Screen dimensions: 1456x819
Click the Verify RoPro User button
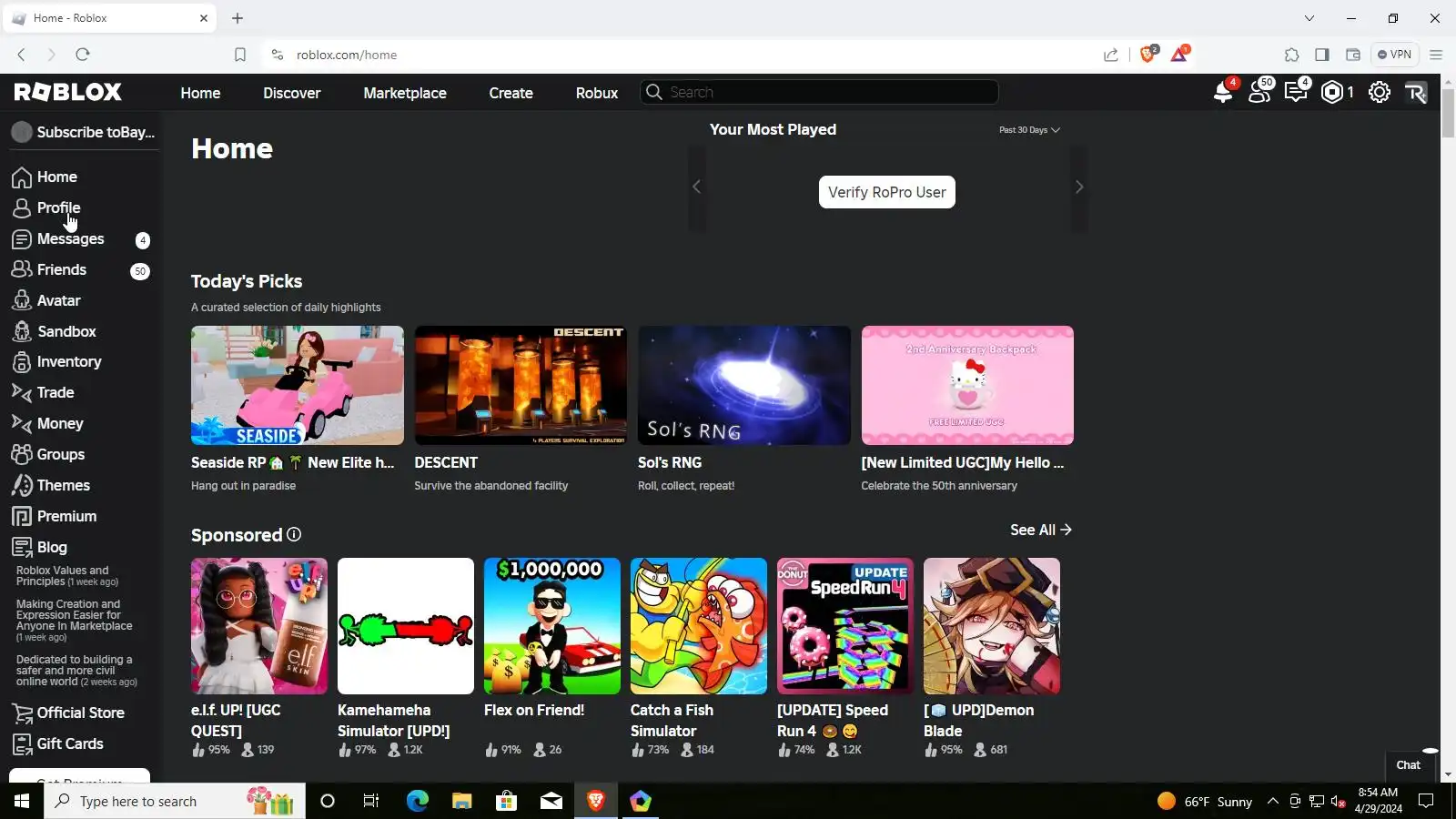[887, 192]
